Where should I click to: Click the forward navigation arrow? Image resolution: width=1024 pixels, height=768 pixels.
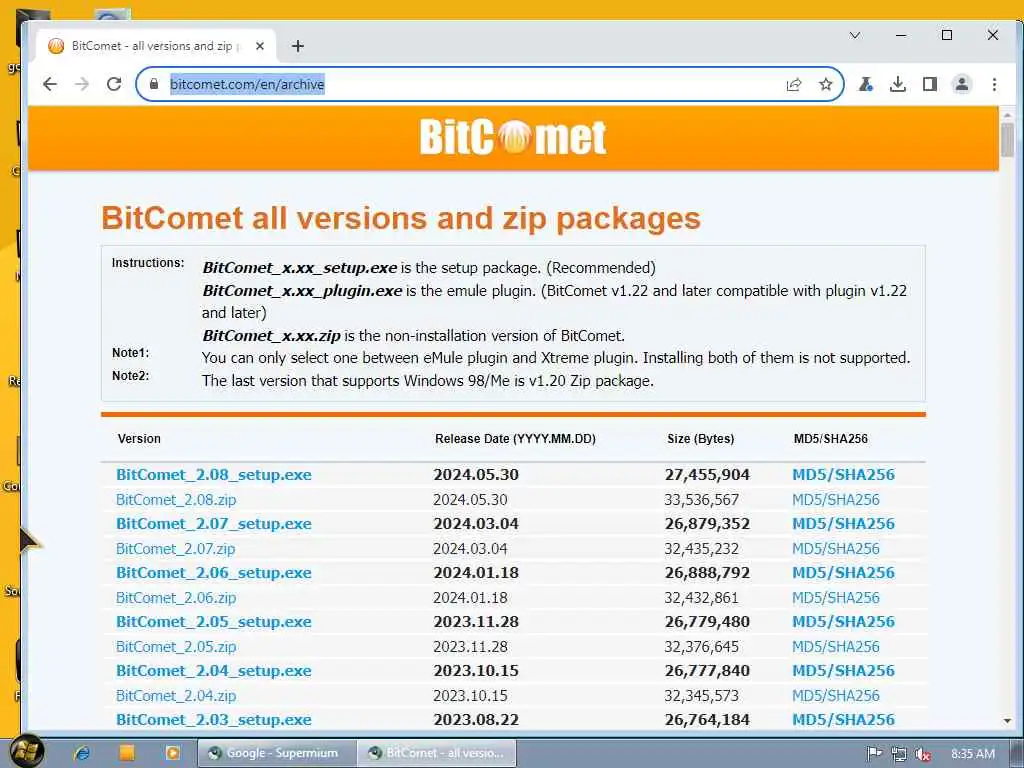click(x=82, y=84)
